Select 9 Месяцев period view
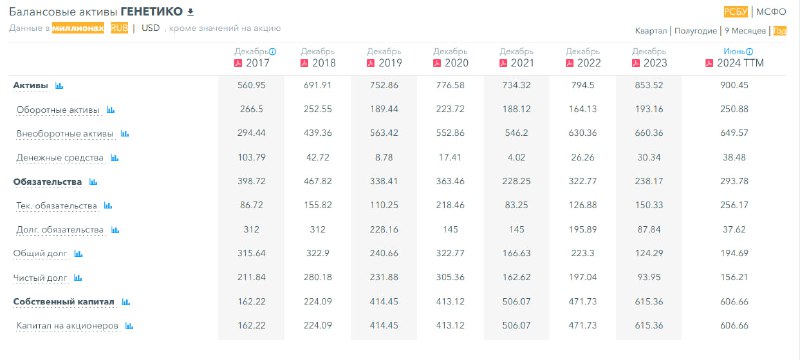The height and width of the screenshot is (360, 800). tap(745, 31)
